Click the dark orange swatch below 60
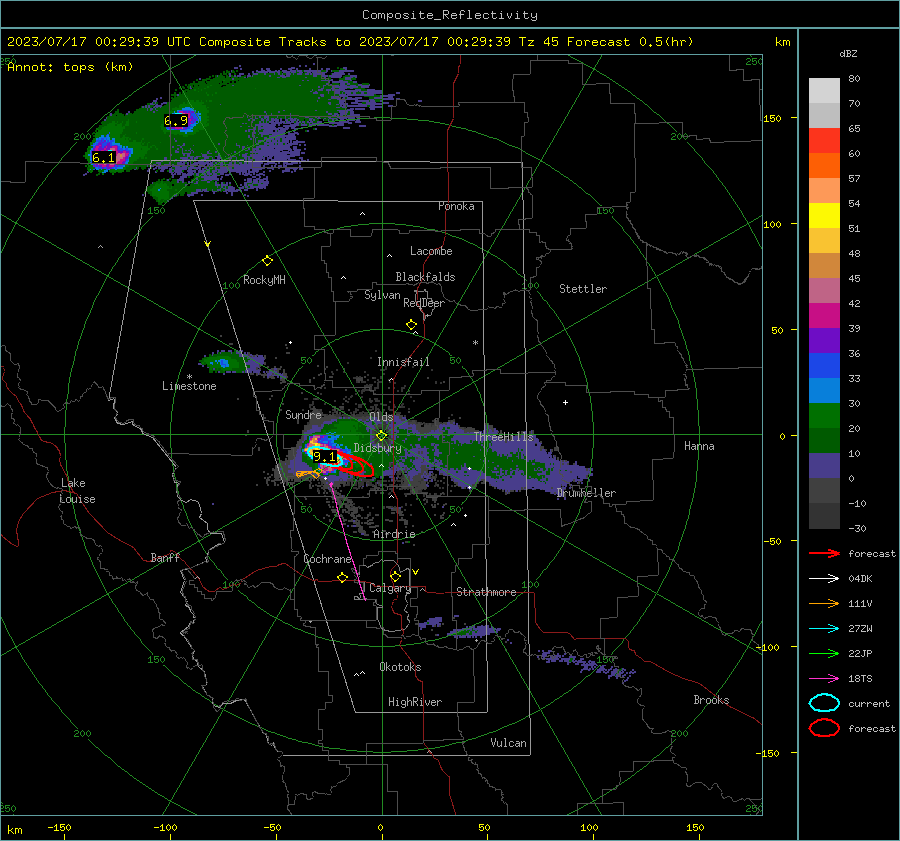 coord(824,166)
